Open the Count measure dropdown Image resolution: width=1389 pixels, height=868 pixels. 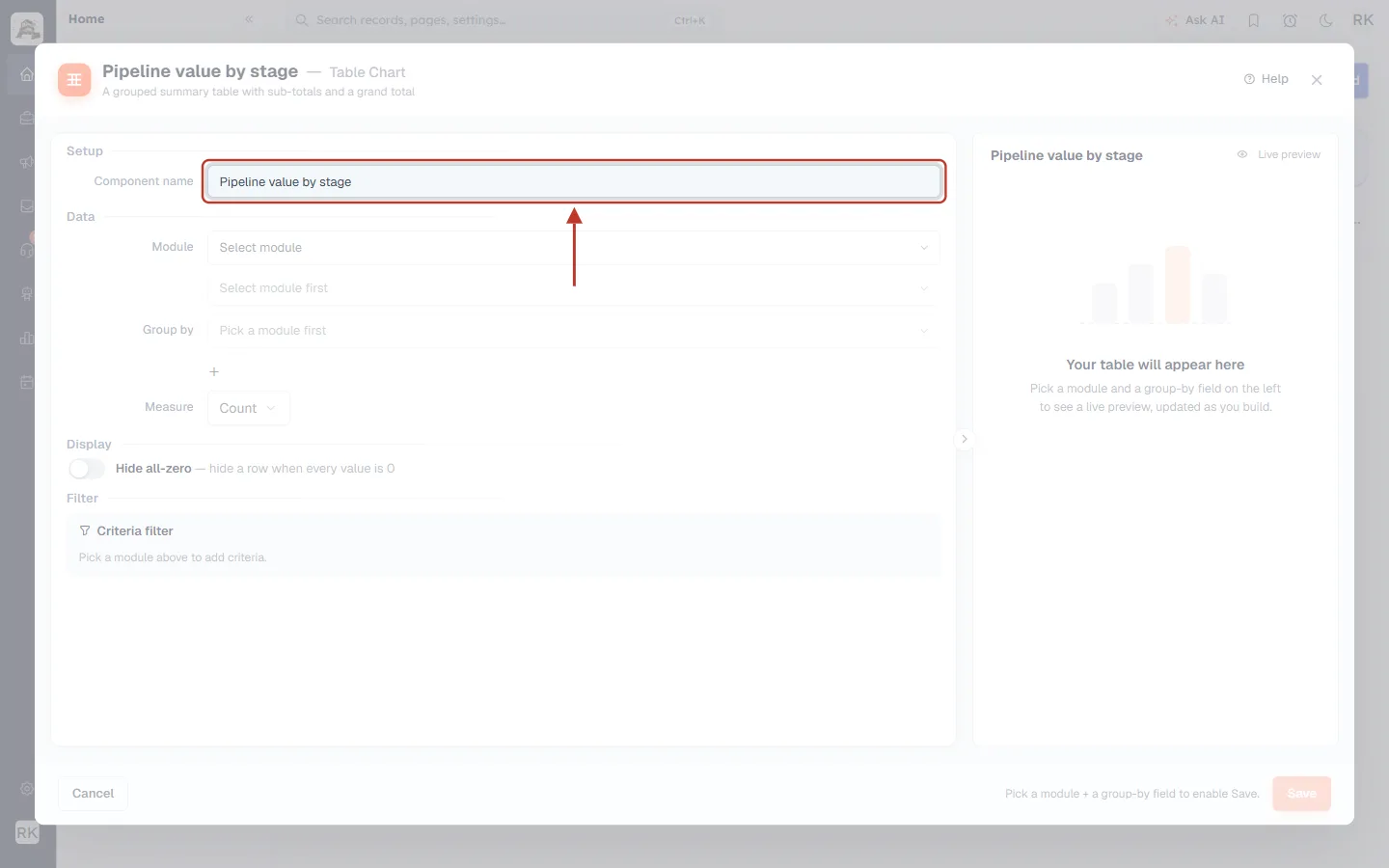[x=248, y=408]
